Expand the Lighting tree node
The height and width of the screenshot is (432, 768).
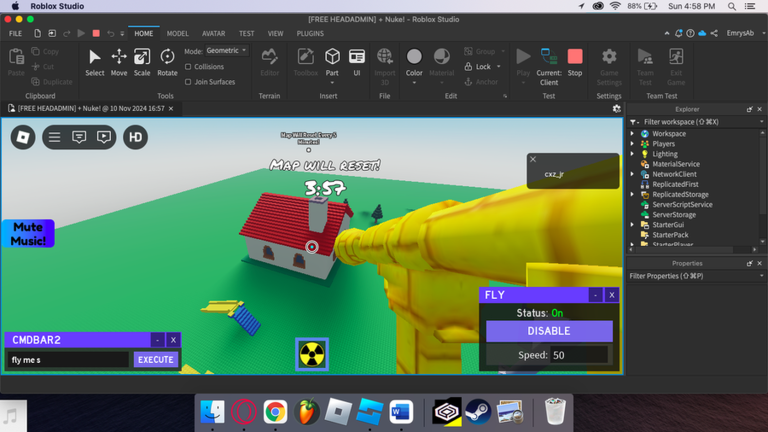[x=632, y=154]
